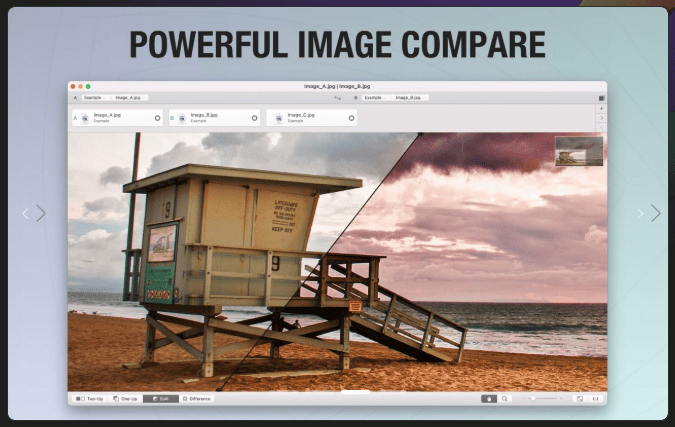Click the zoom-in plus beside the zoom slider

coord(561,399)
